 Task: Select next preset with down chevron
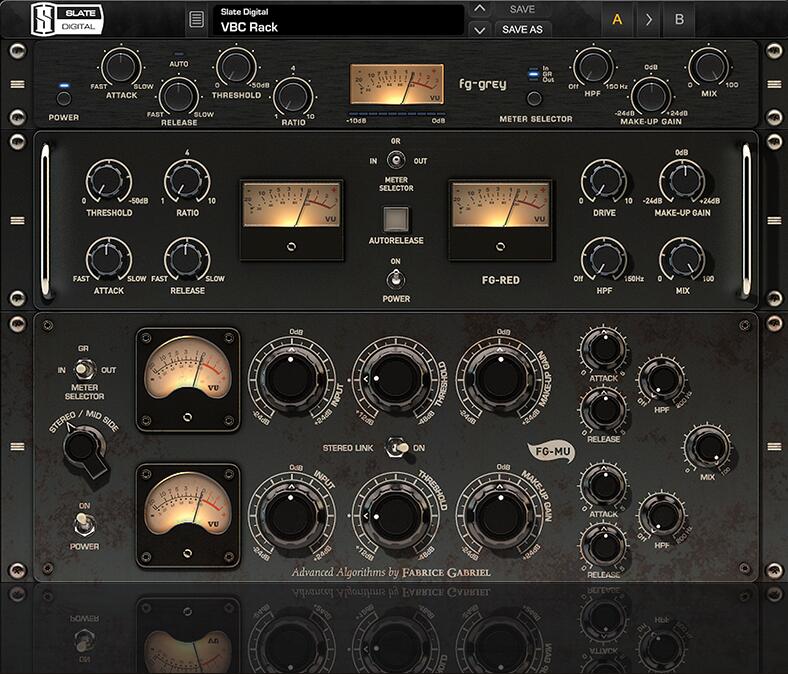[x=480, y=30]
